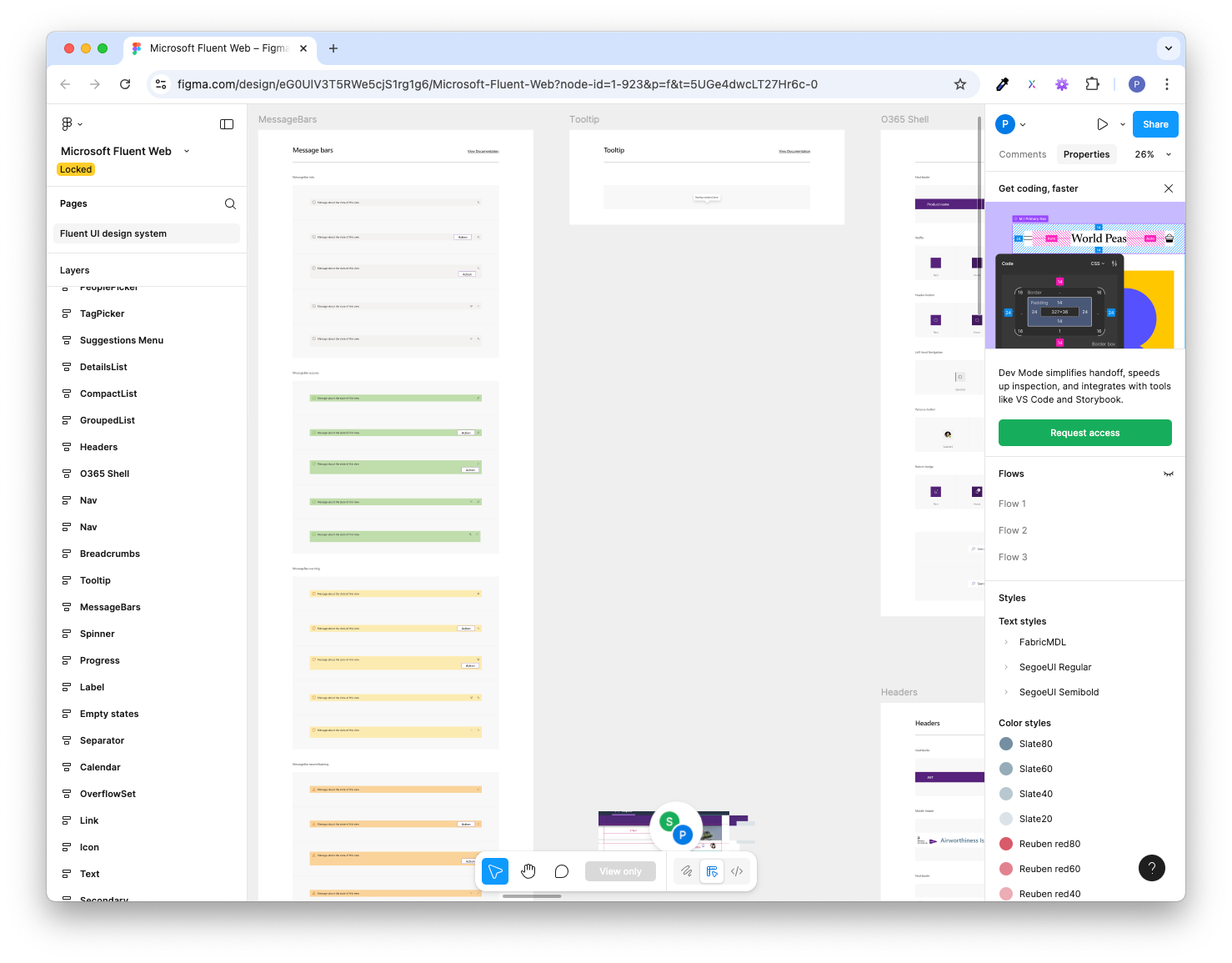The image size is (1232, 963).
Task: Open user avatar P dropdown in right panel
Action: 1010,124
